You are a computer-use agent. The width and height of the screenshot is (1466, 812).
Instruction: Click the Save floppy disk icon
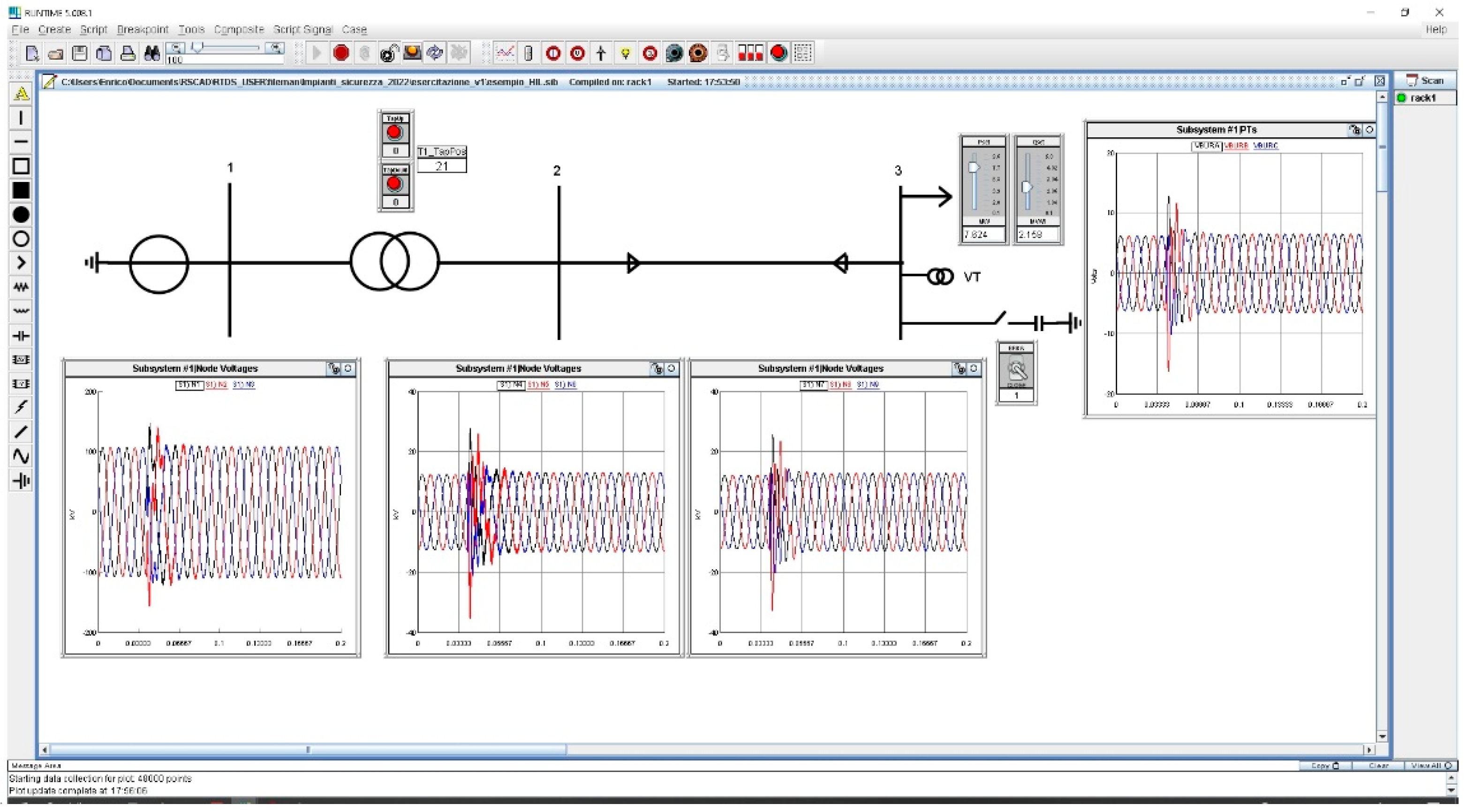[80, 53]
